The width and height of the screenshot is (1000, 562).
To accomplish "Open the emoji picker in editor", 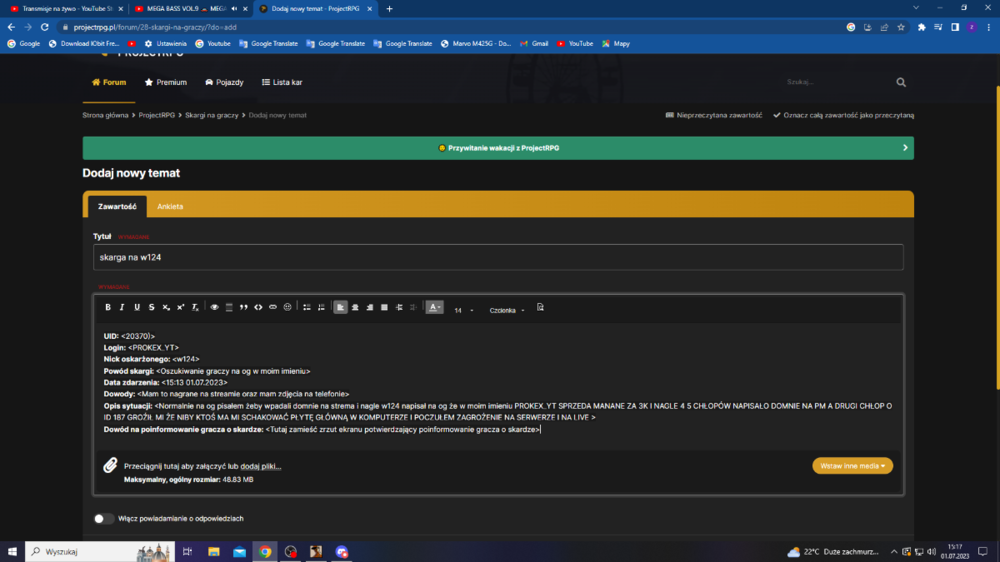I will 288,307.
